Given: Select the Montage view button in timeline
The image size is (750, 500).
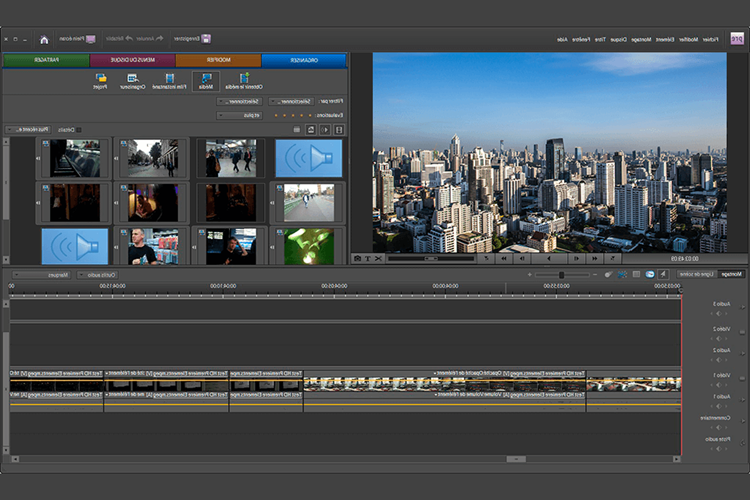Looking at the screenshot, I should click(x=732, y=274).
